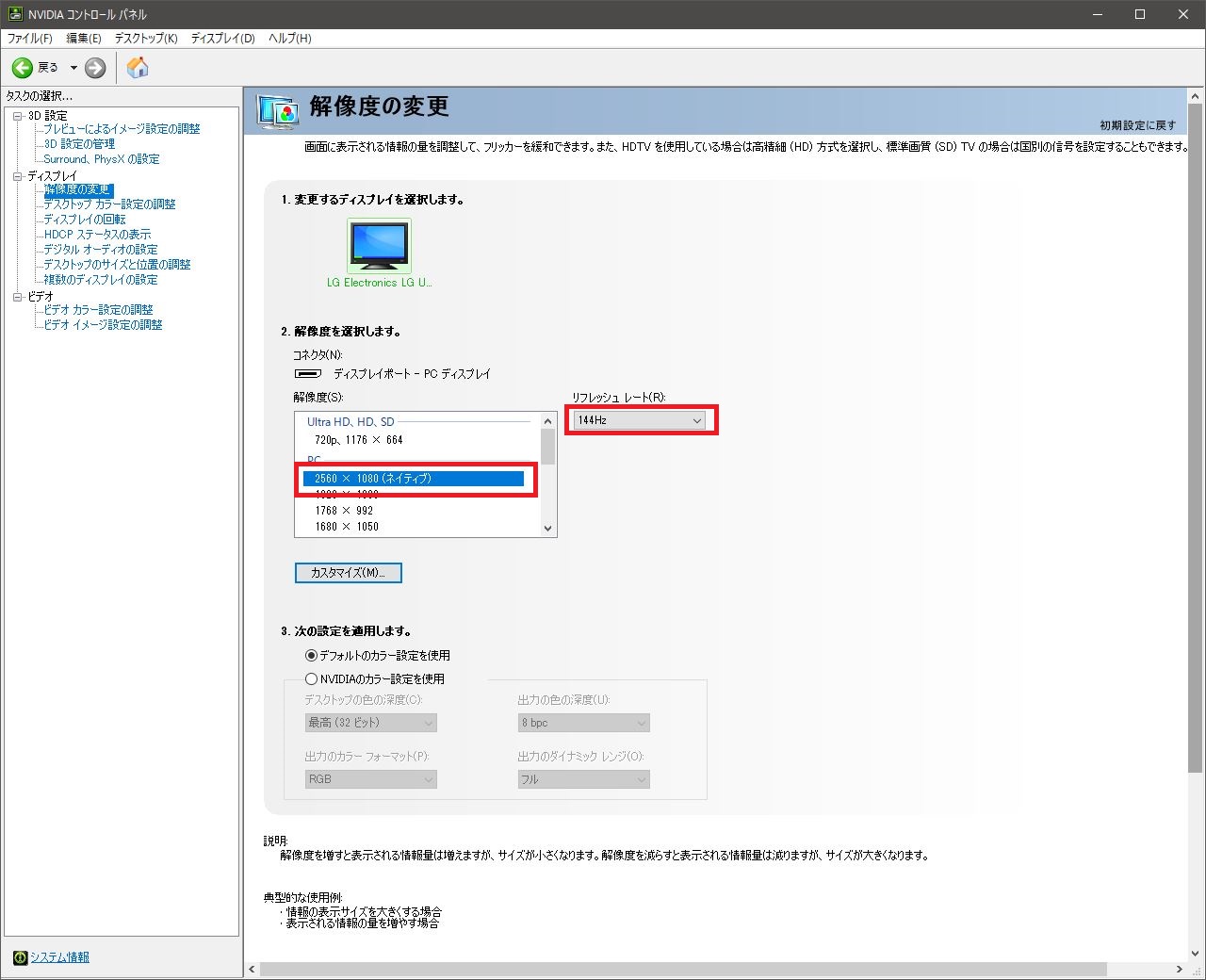Click the 解像度の変更 header icon
The width and height of the screenshot is (1206, 980).
278,110
